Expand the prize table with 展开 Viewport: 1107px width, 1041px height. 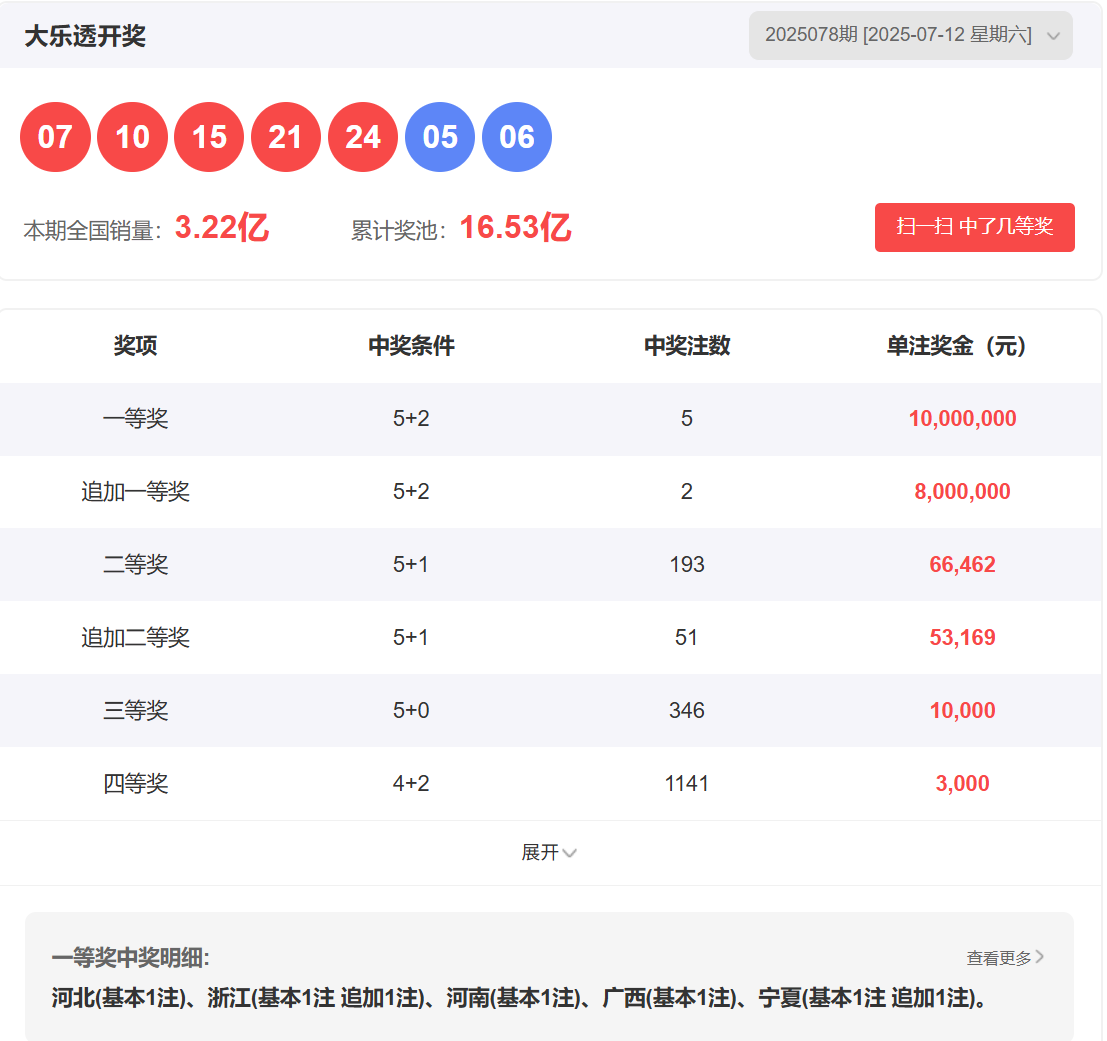[549, 853]
